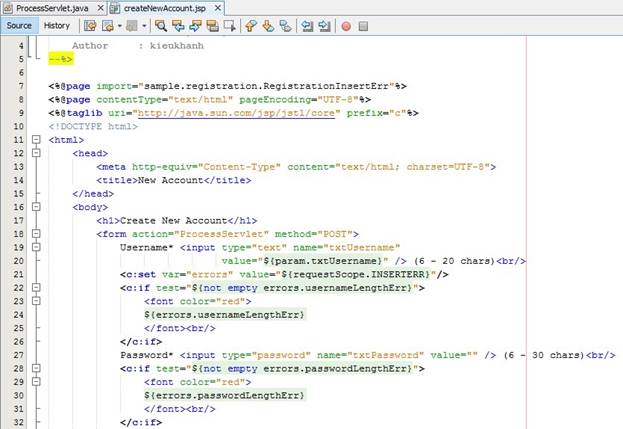Click '${errors.passwordLengthErr}' on line 30

224,395
